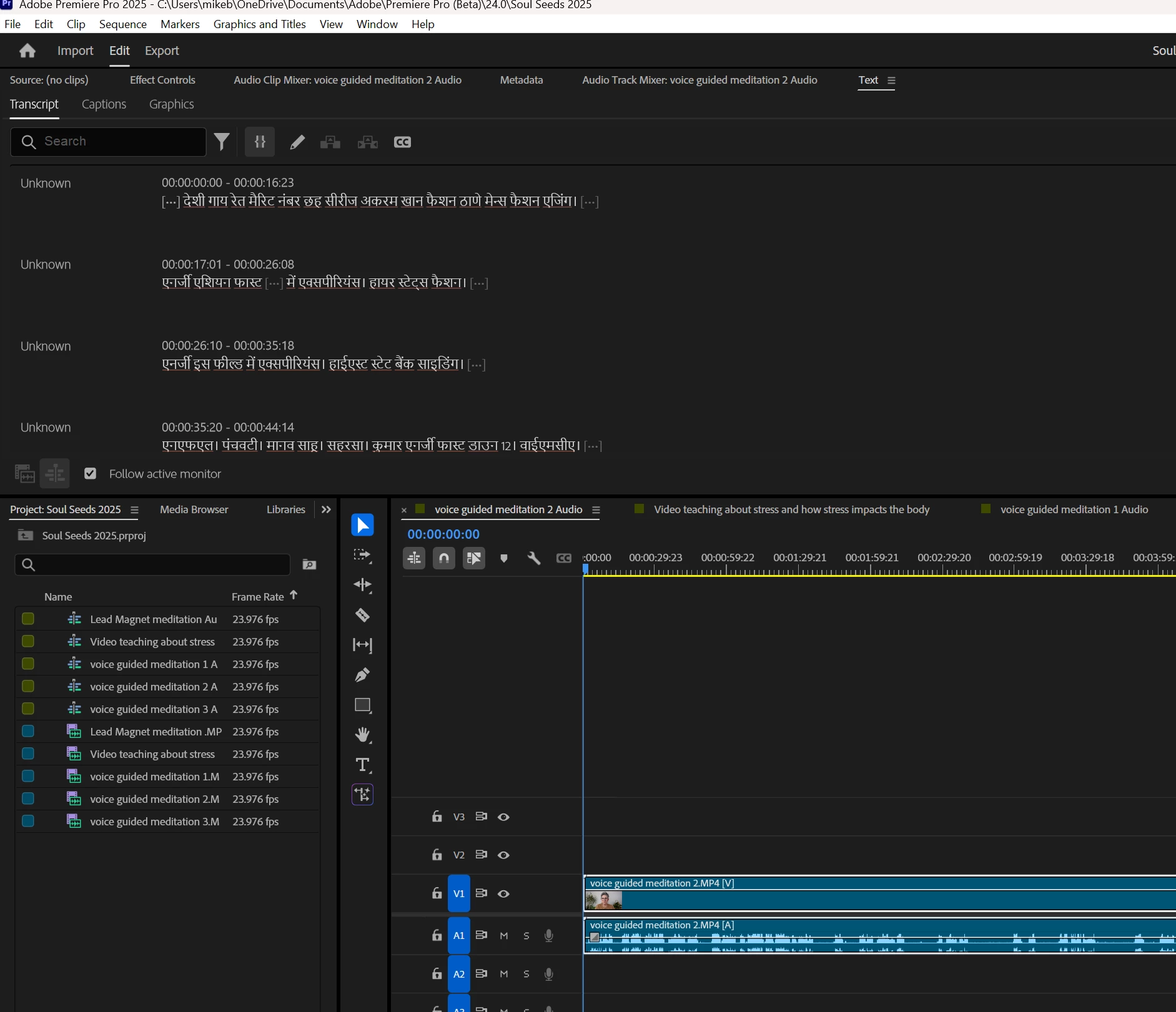Switch to the Media Browser tab
Image resolution: width=1176 pixels, height=1012 pixels.
click(194, 509)
